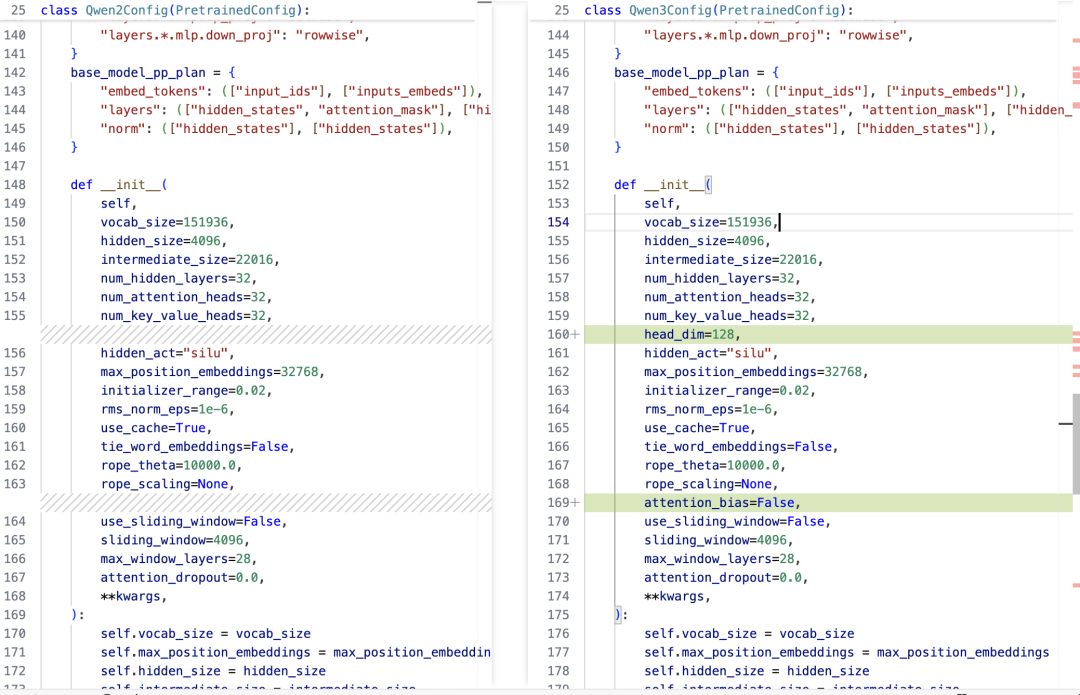
Task: Place cursor on def __init__ in right pane
Action: click(x=663, y=185)
